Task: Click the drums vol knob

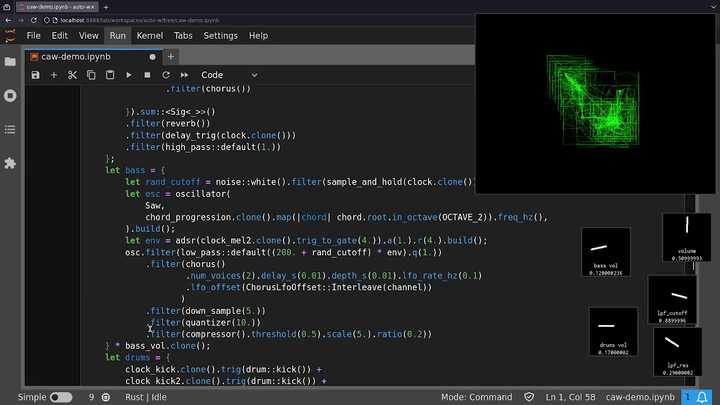Action: pos(613,332)
